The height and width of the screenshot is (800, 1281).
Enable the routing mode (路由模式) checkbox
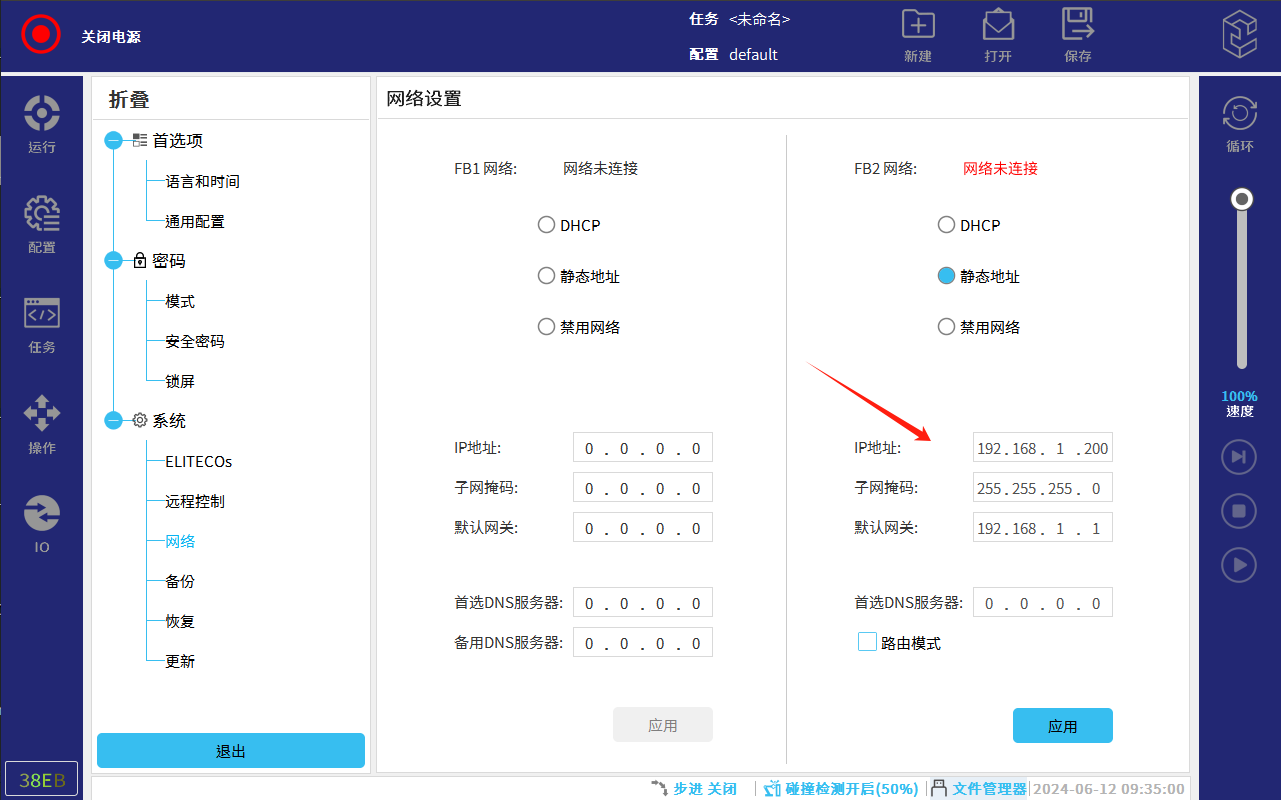[868, 642]
